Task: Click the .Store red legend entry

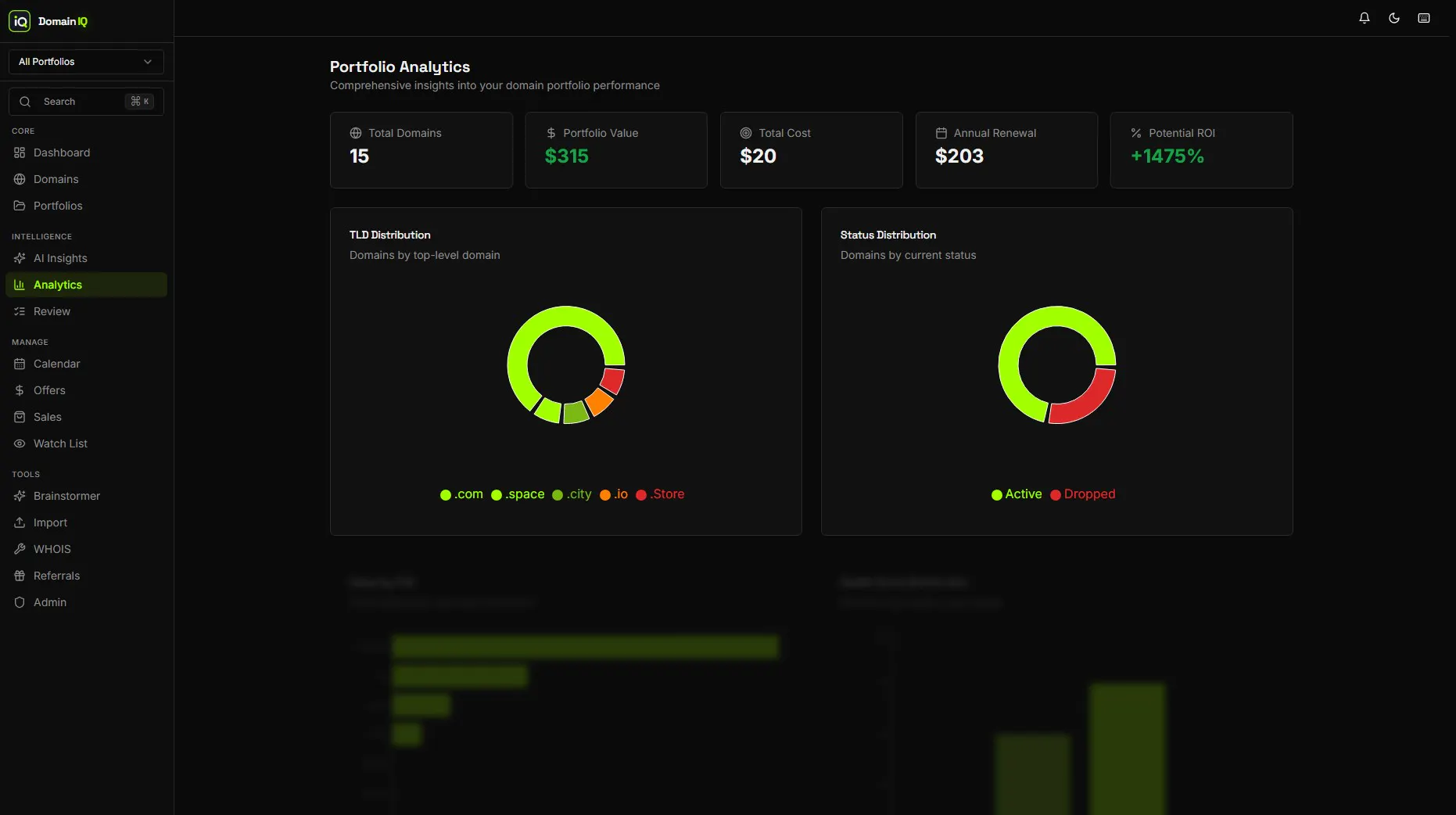Action: click(660, 494)
